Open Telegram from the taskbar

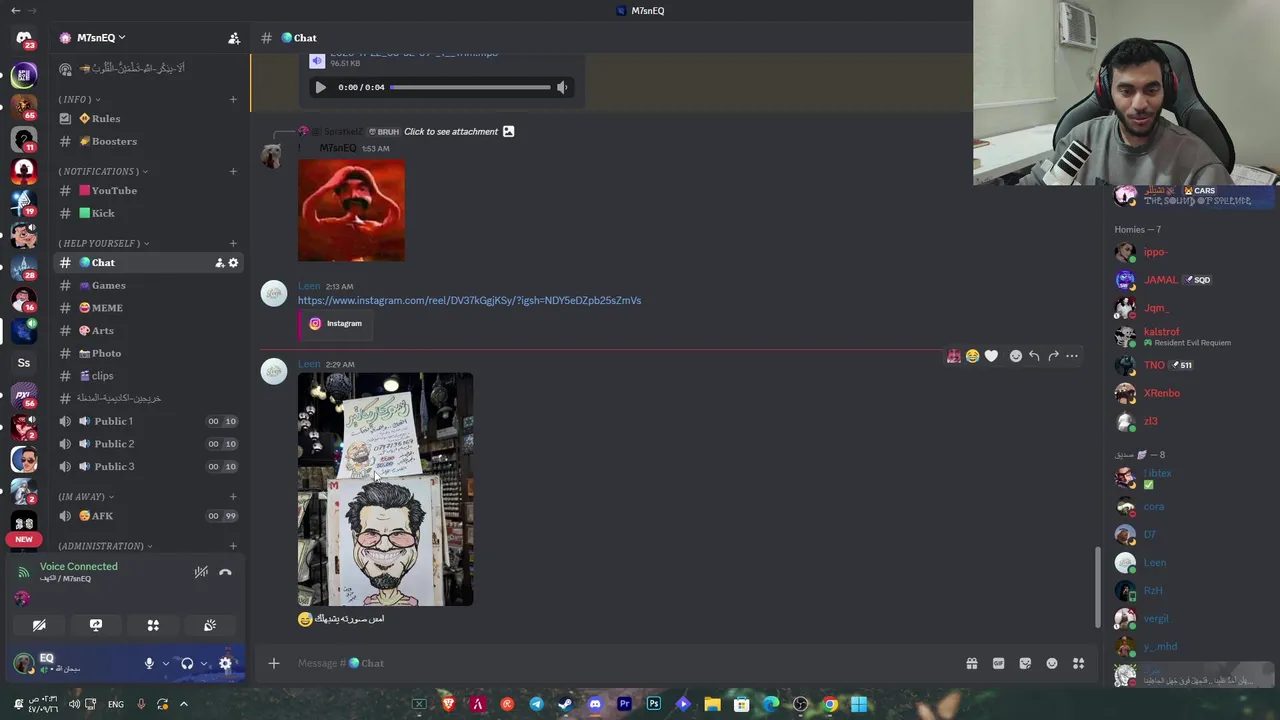(x=537, y=704)
